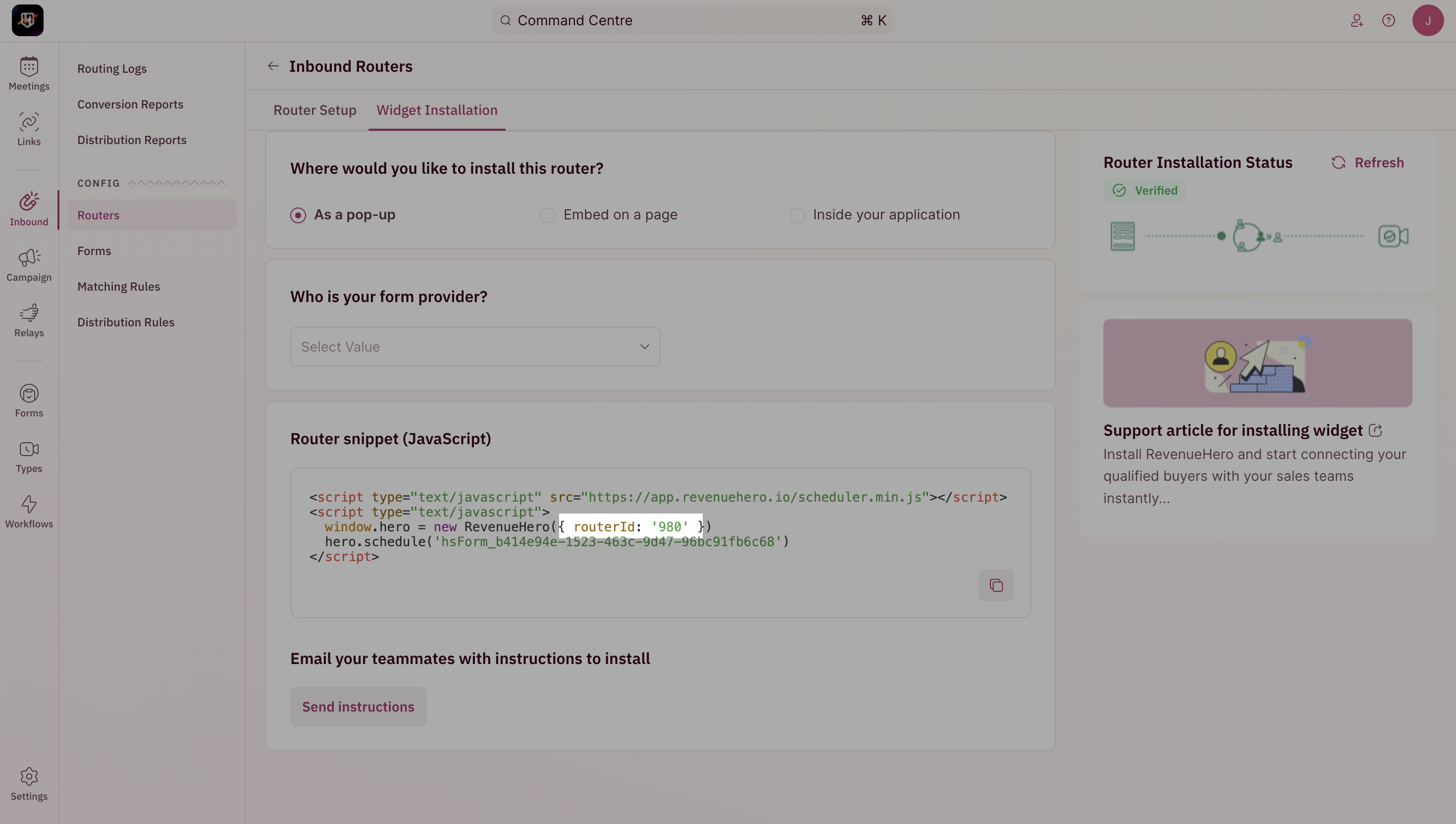
Task: Click the RevenueHero logo icon
Action: pos(27,20)
